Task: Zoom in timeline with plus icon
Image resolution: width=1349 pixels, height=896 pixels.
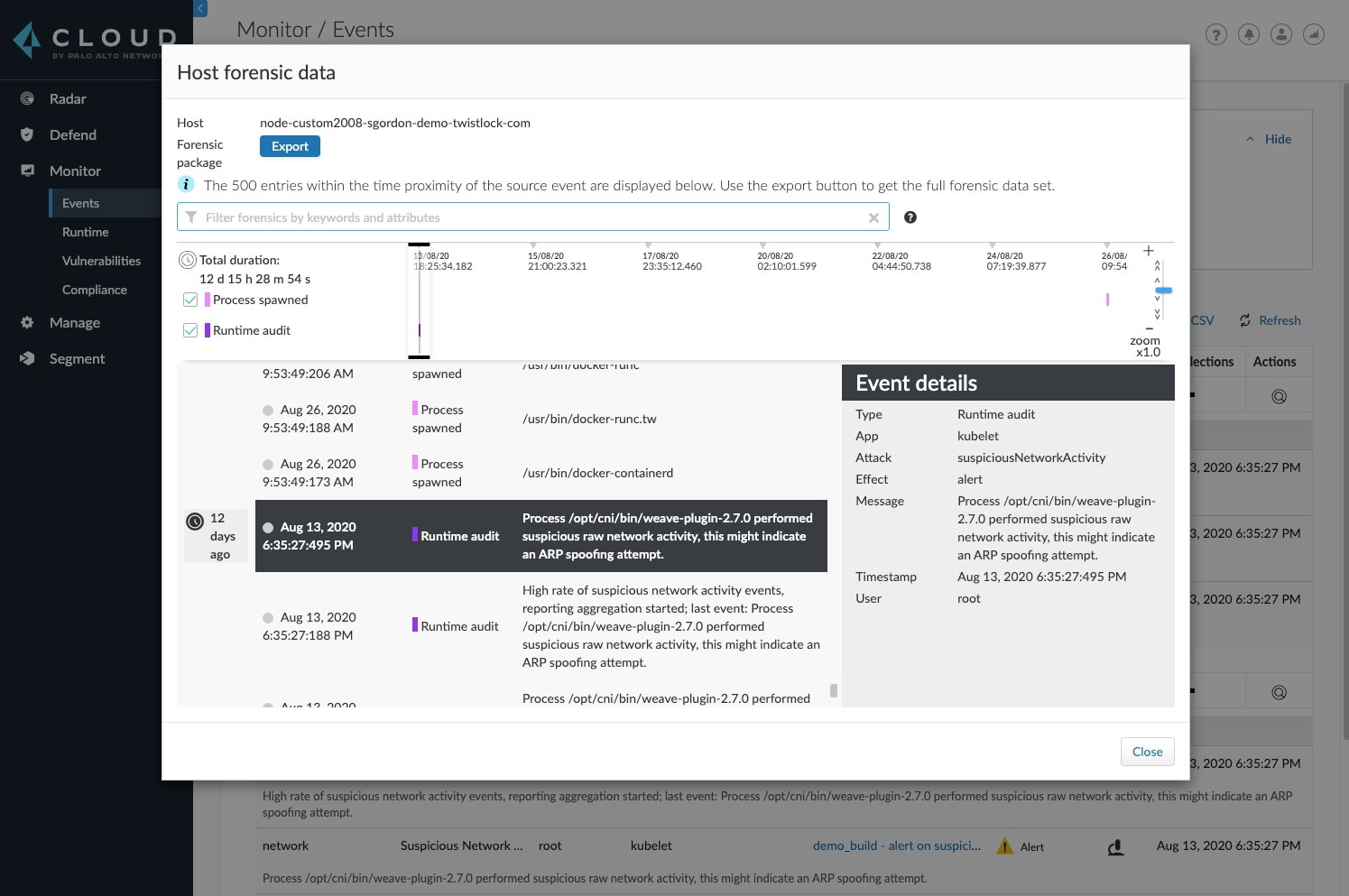Action: 1149,251
